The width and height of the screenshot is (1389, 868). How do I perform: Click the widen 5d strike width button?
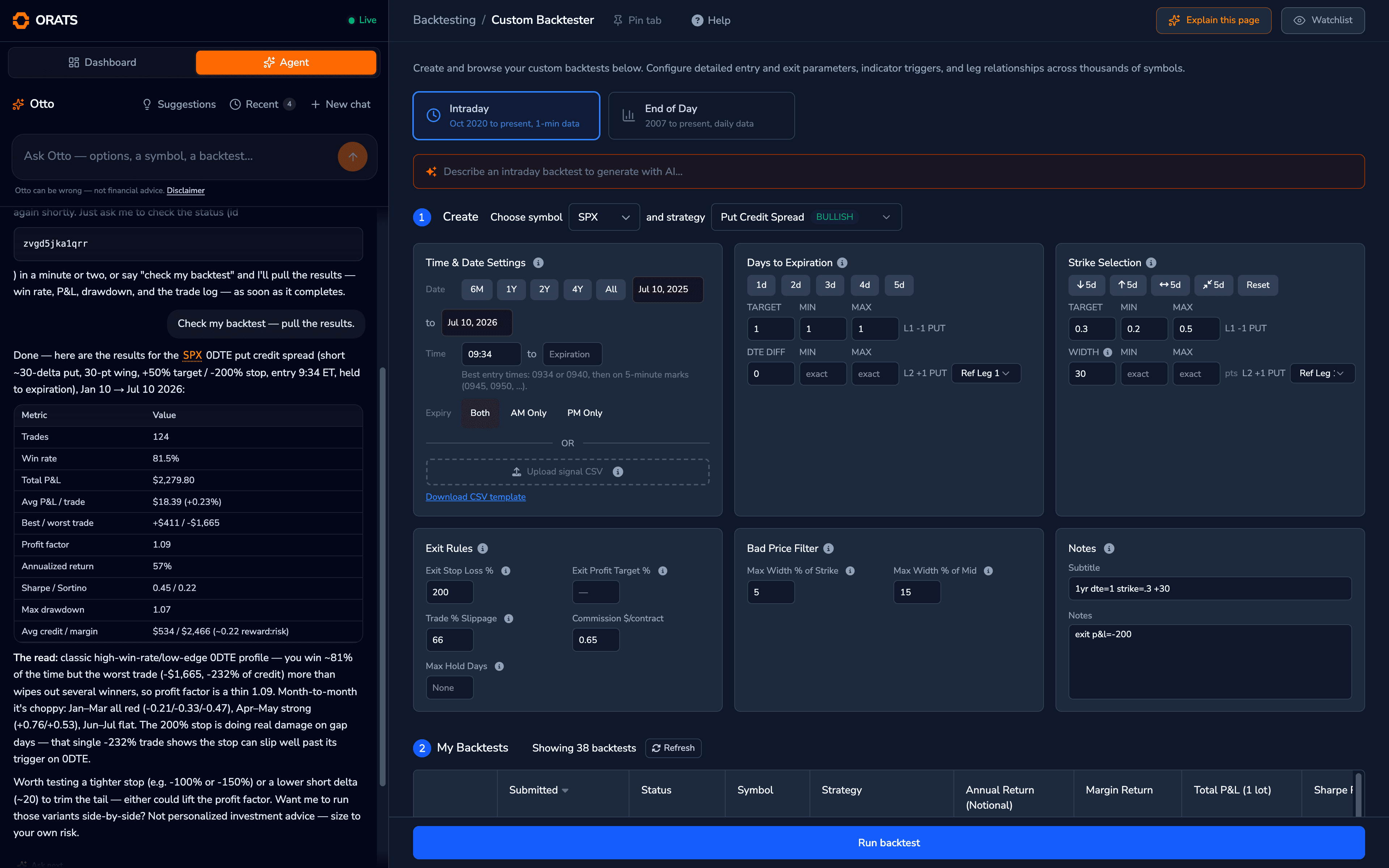coord(1170,285)
